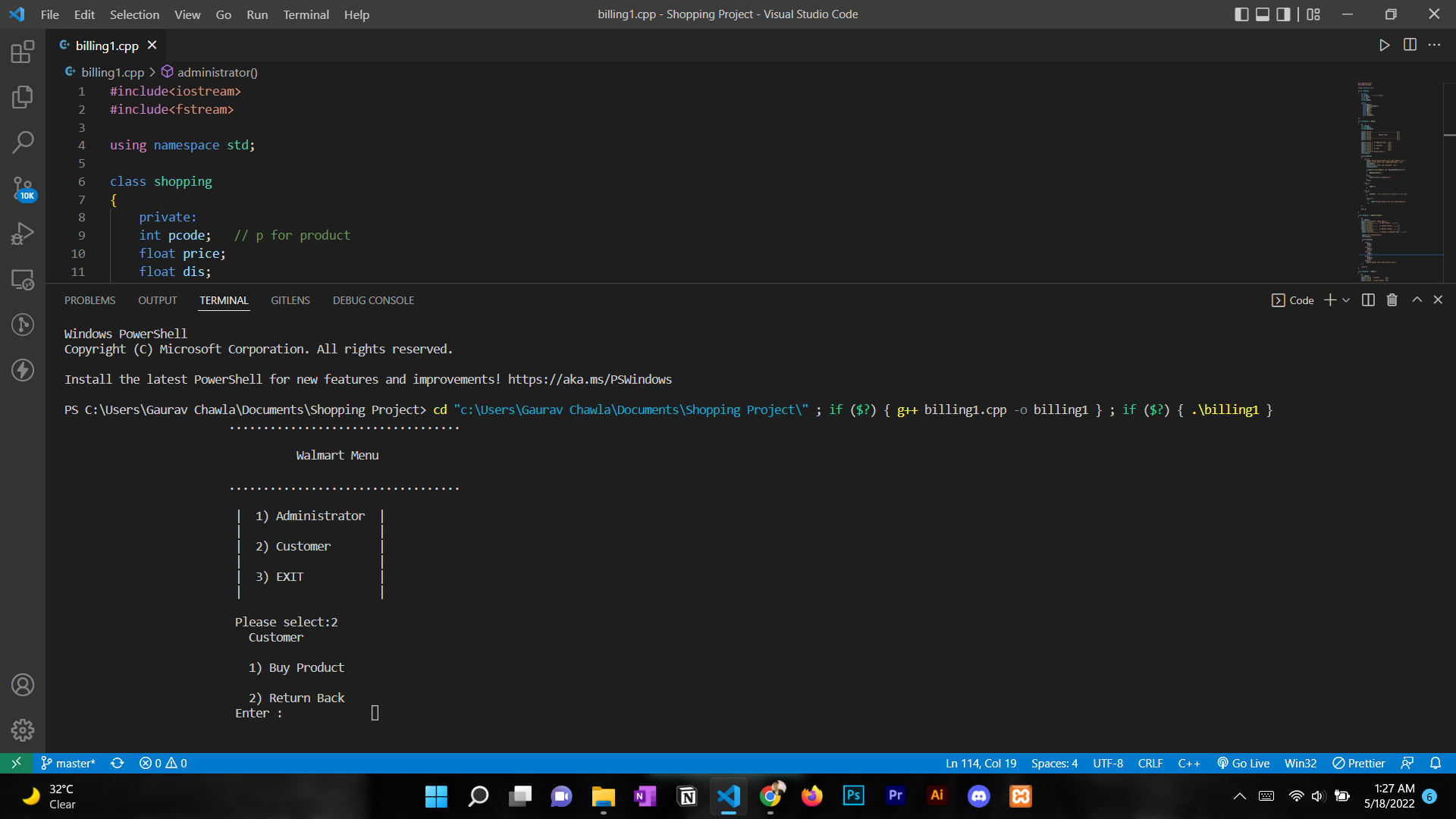Screen dimensions: 1456x819
Task: Open more editor actions with ellipsis
Action: pyautogui.click(x=1435, y=45)
